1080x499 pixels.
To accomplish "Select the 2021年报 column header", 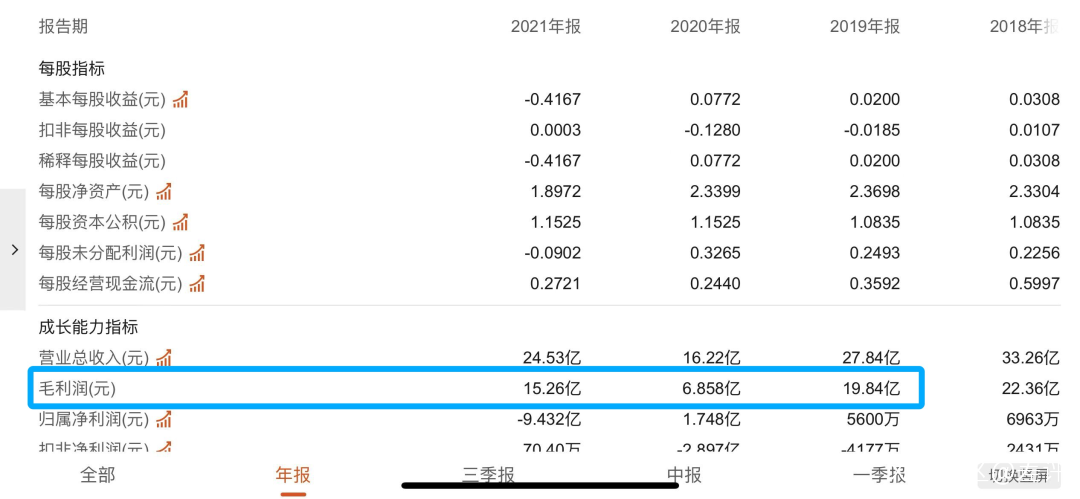I will [546, 27].
